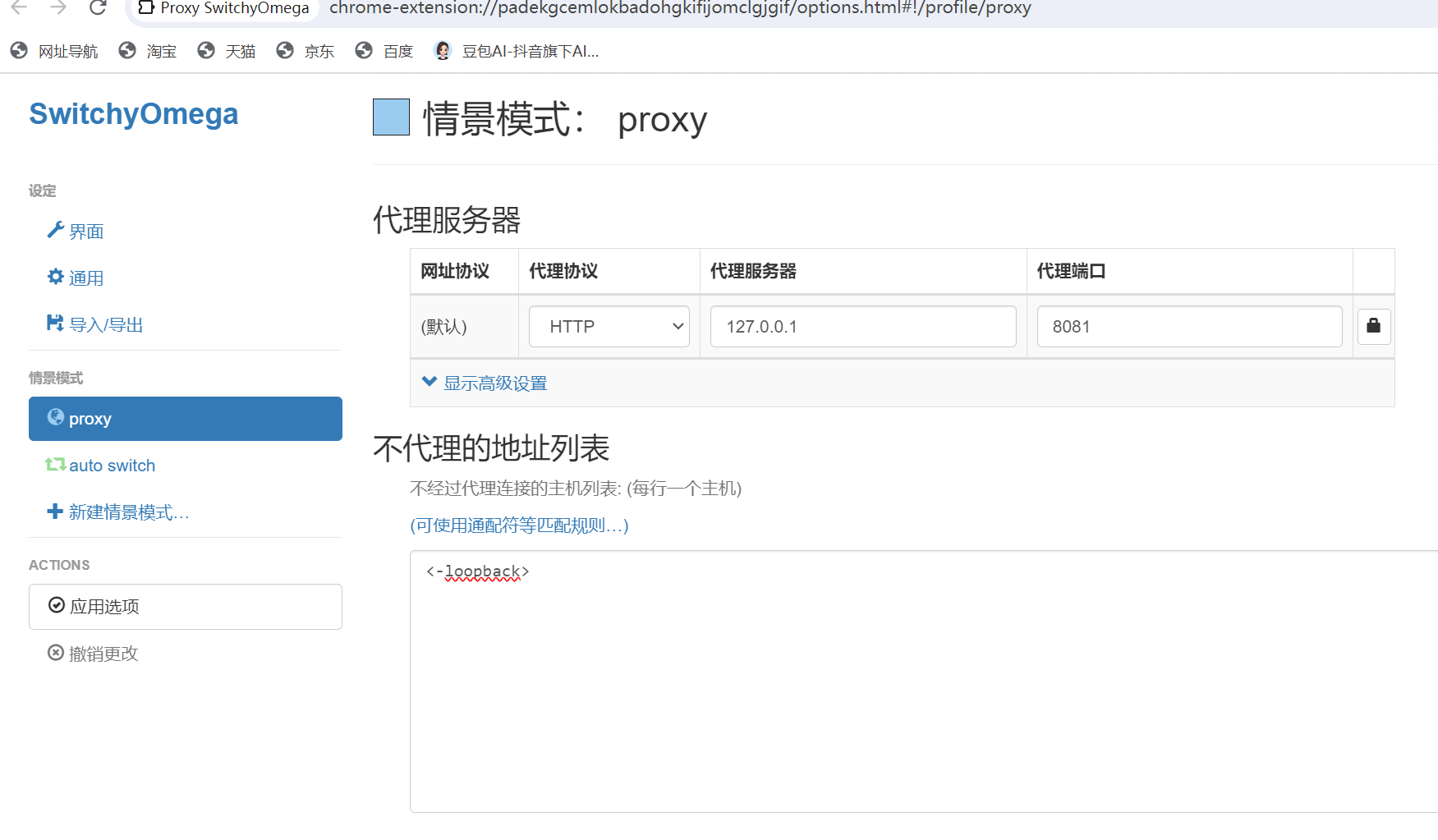Click the proxy port field
Screen dimensions: 1438x840
click(x=1189, y=327)
